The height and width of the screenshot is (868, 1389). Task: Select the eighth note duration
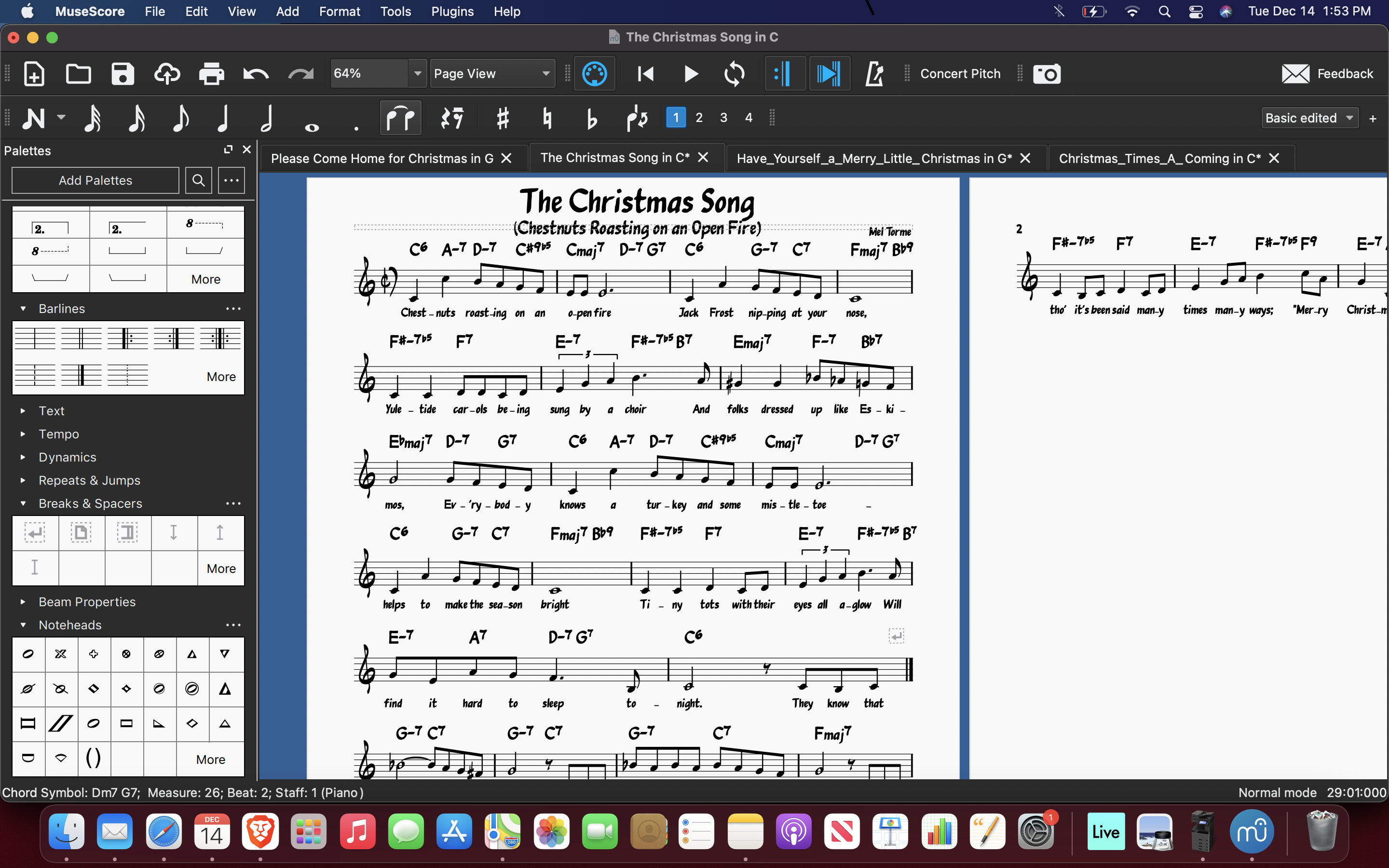pyautogui.click(x=180, y=119)
